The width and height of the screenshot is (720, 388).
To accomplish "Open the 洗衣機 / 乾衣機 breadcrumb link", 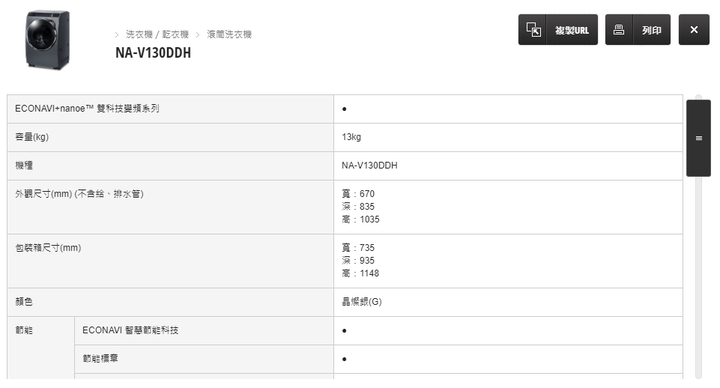I will (x=157, y=34).
